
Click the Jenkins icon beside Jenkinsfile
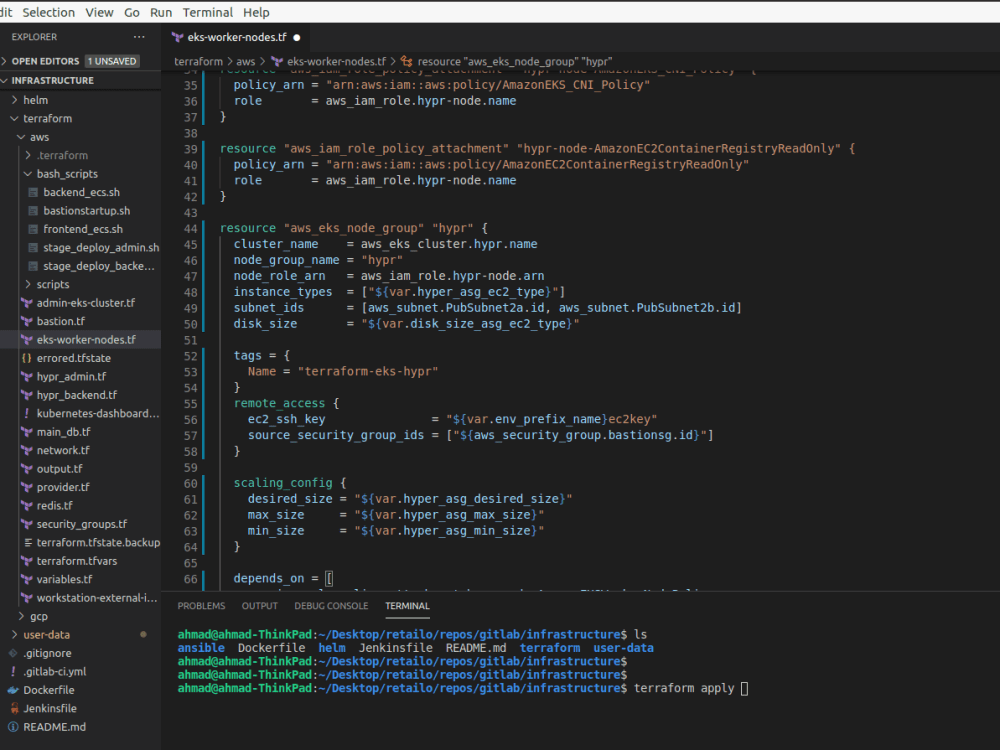pyautogui.click(x=16, y=708)
